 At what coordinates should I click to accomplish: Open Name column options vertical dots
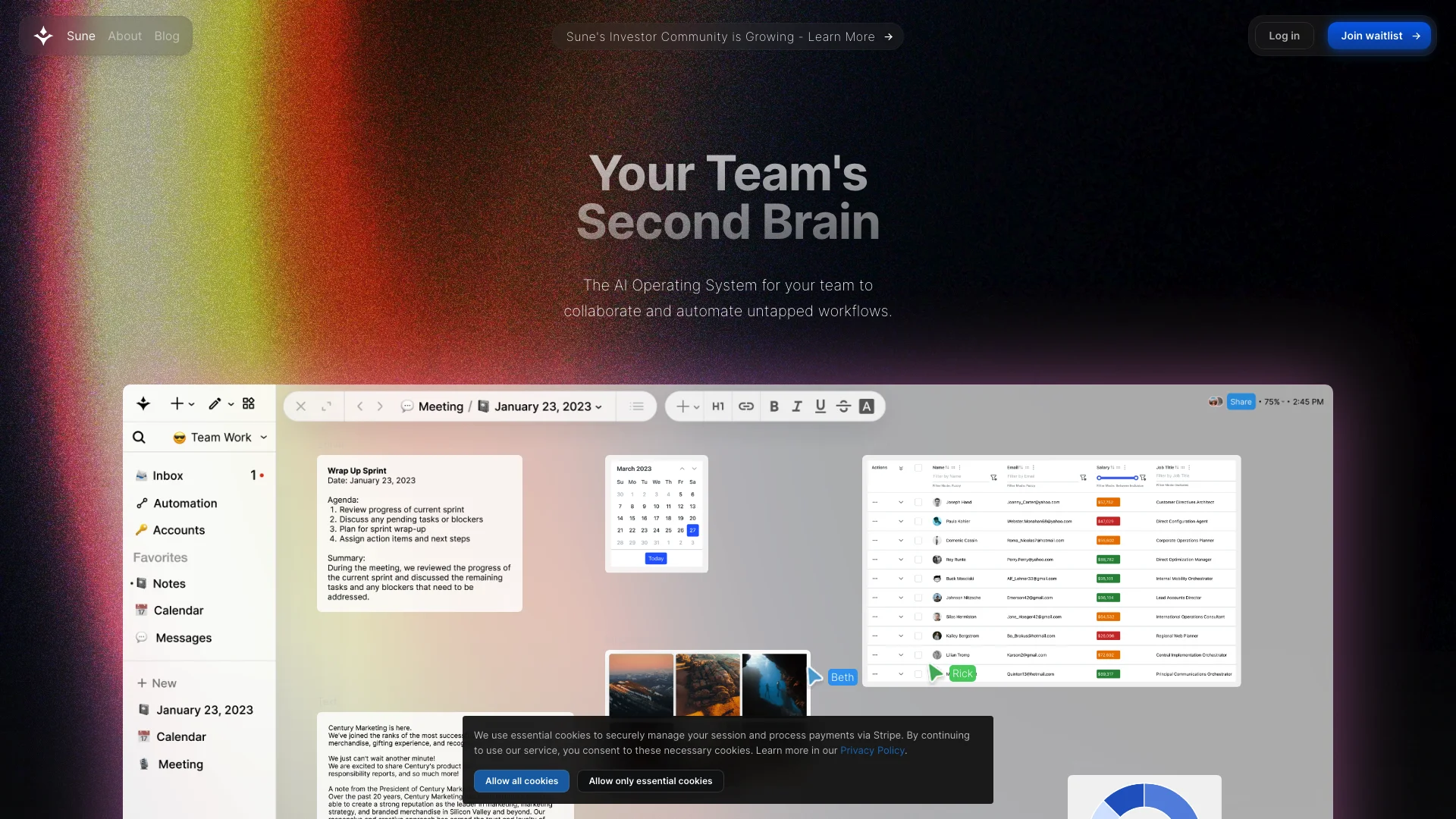click(x=959, y=467)
